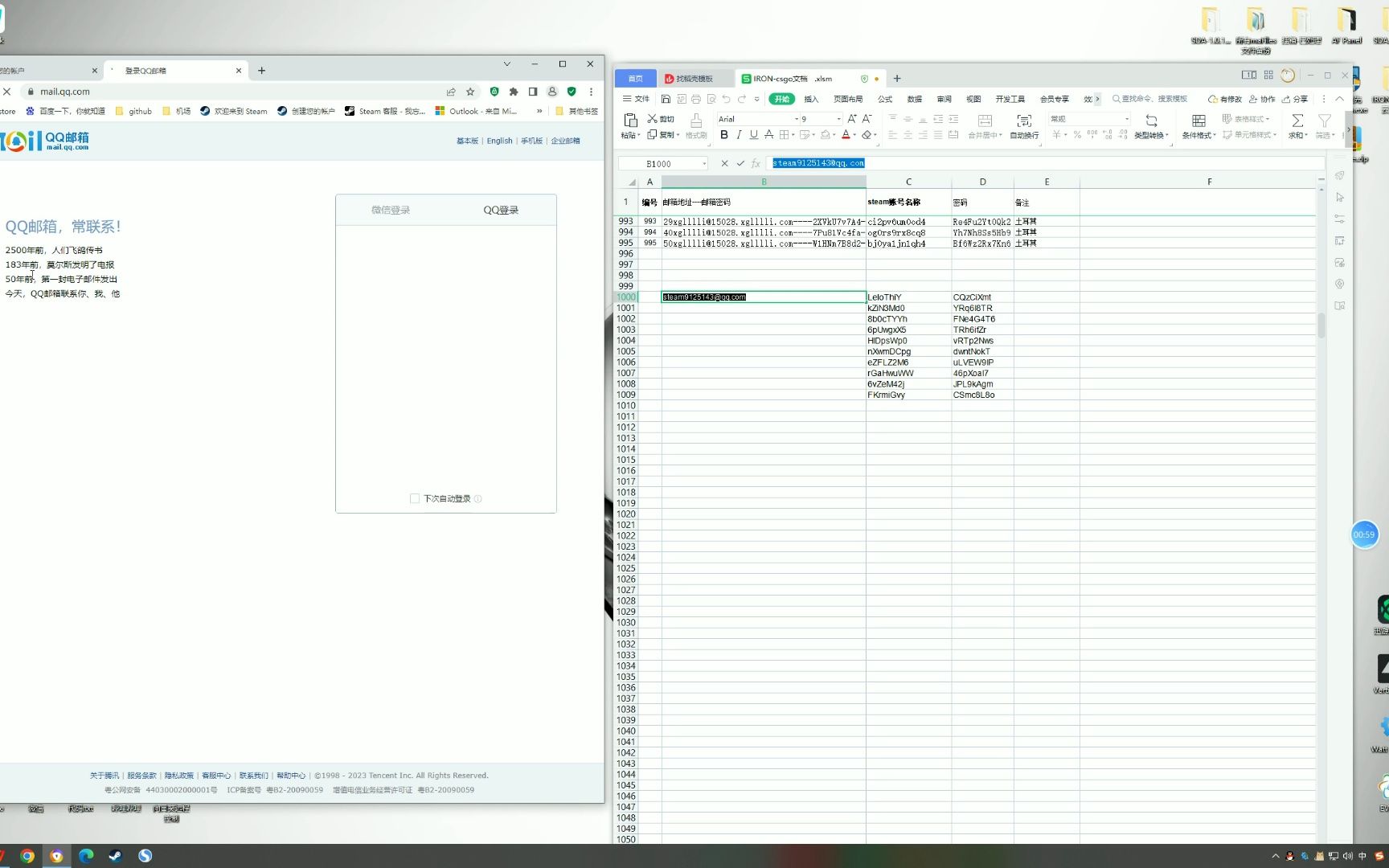Click the Type Conversion icon
The width and height of the screenshot is (1389, 868).
point(1151,121)
